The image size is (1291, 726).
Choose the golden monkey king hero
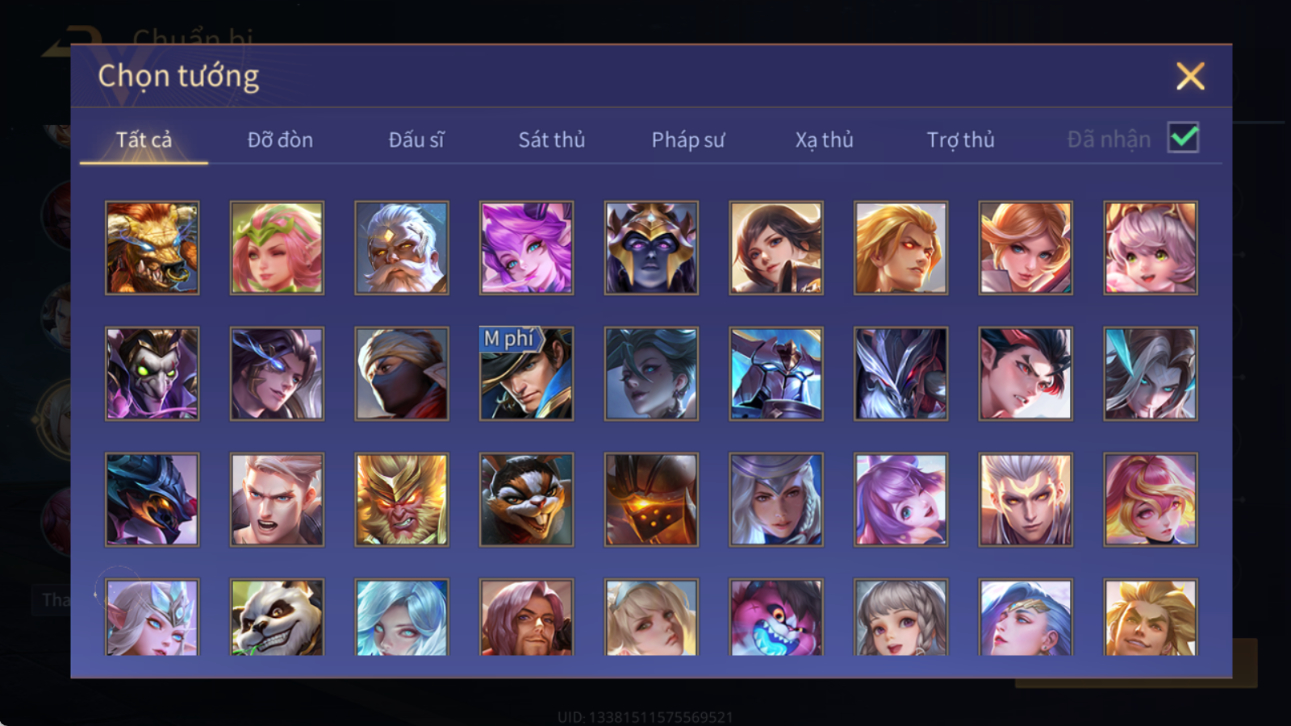tap(402, 500)
